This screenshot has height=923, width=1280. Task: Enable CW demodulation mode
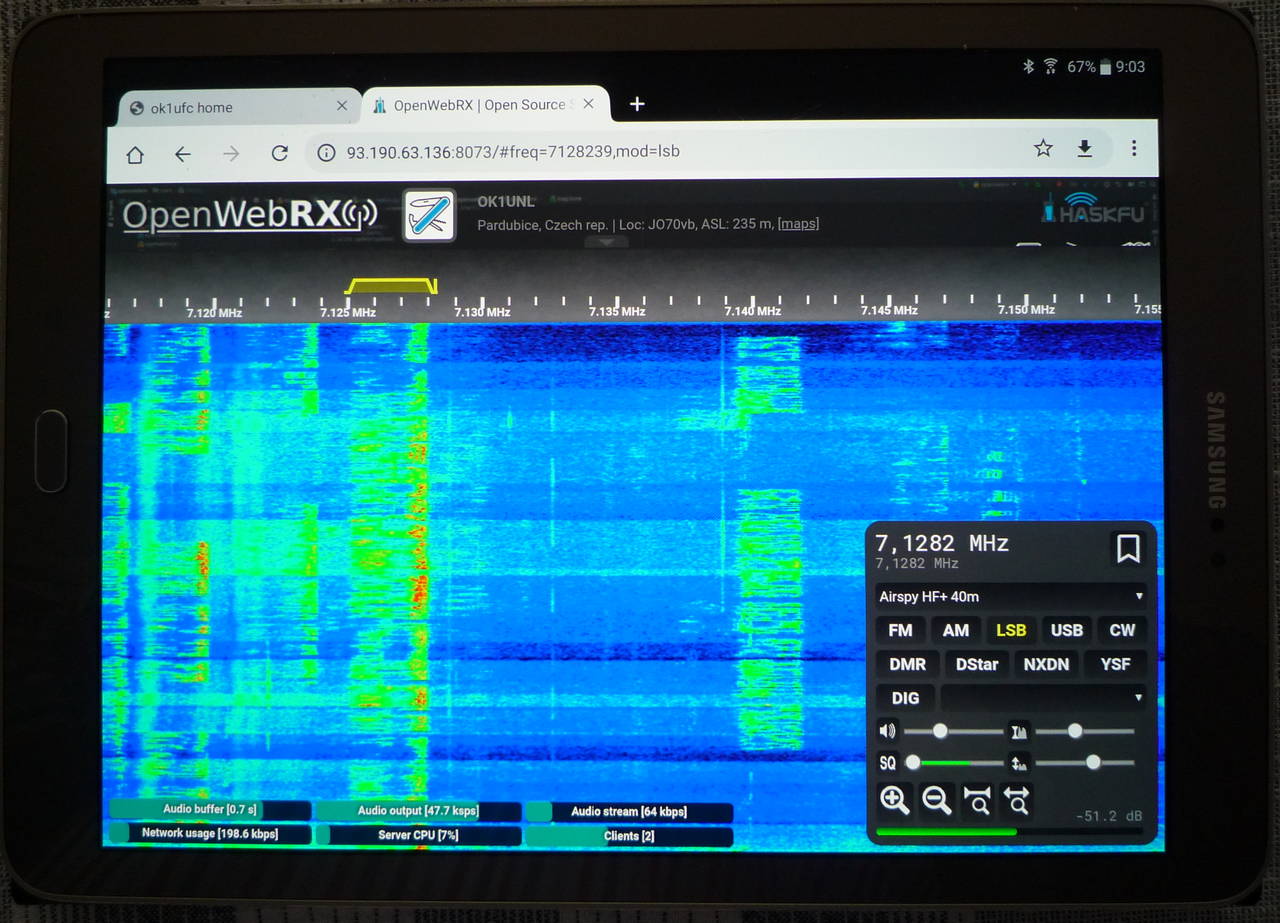[1122, 630]
